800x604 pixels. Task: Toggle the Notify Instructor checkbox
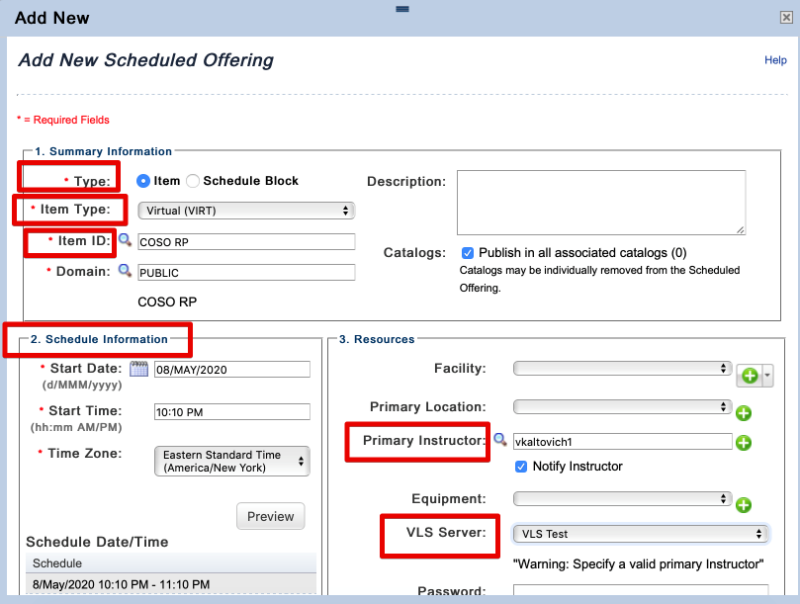point(520,466)
